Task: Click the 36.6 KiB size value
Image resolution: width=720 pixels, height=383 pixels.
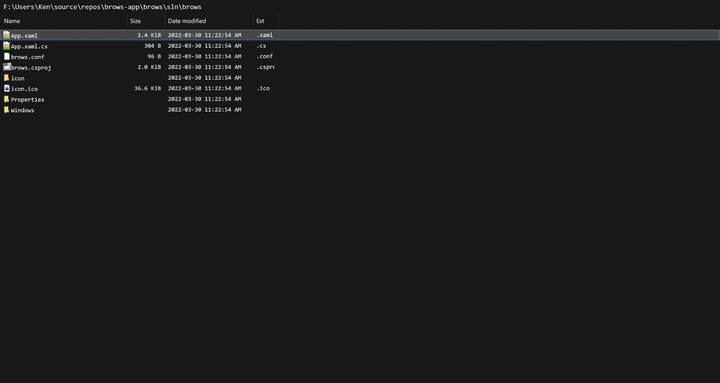Action: pos(147,88)
